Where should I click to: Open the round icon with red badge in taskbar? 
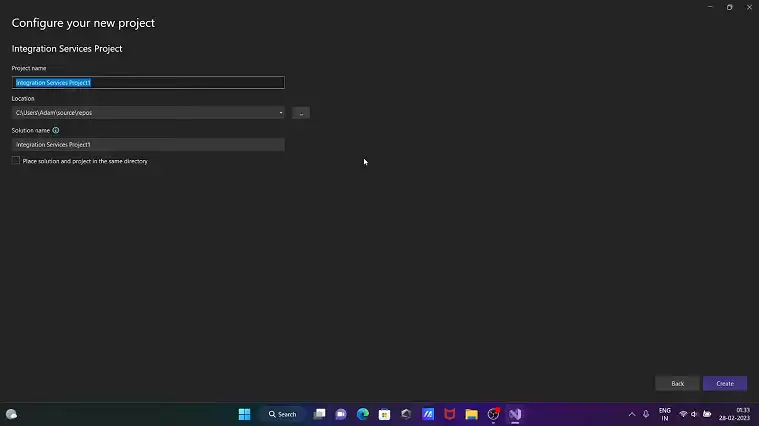coord(493,414)
